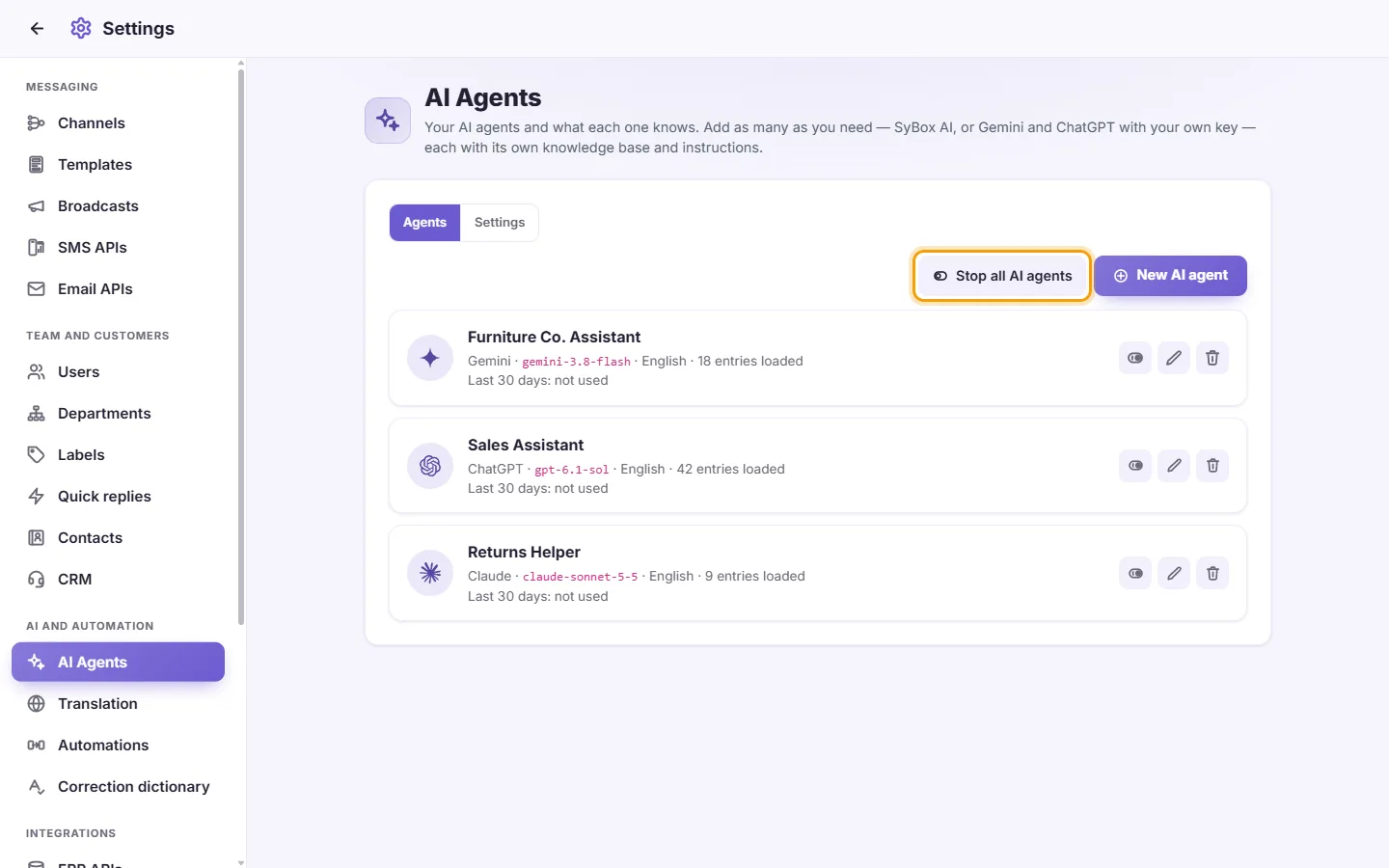Image resolution: width=1389 pixels, height=868 pixels.
Task: Click the plus icon on New AI agent
Action: [1121, 276]
